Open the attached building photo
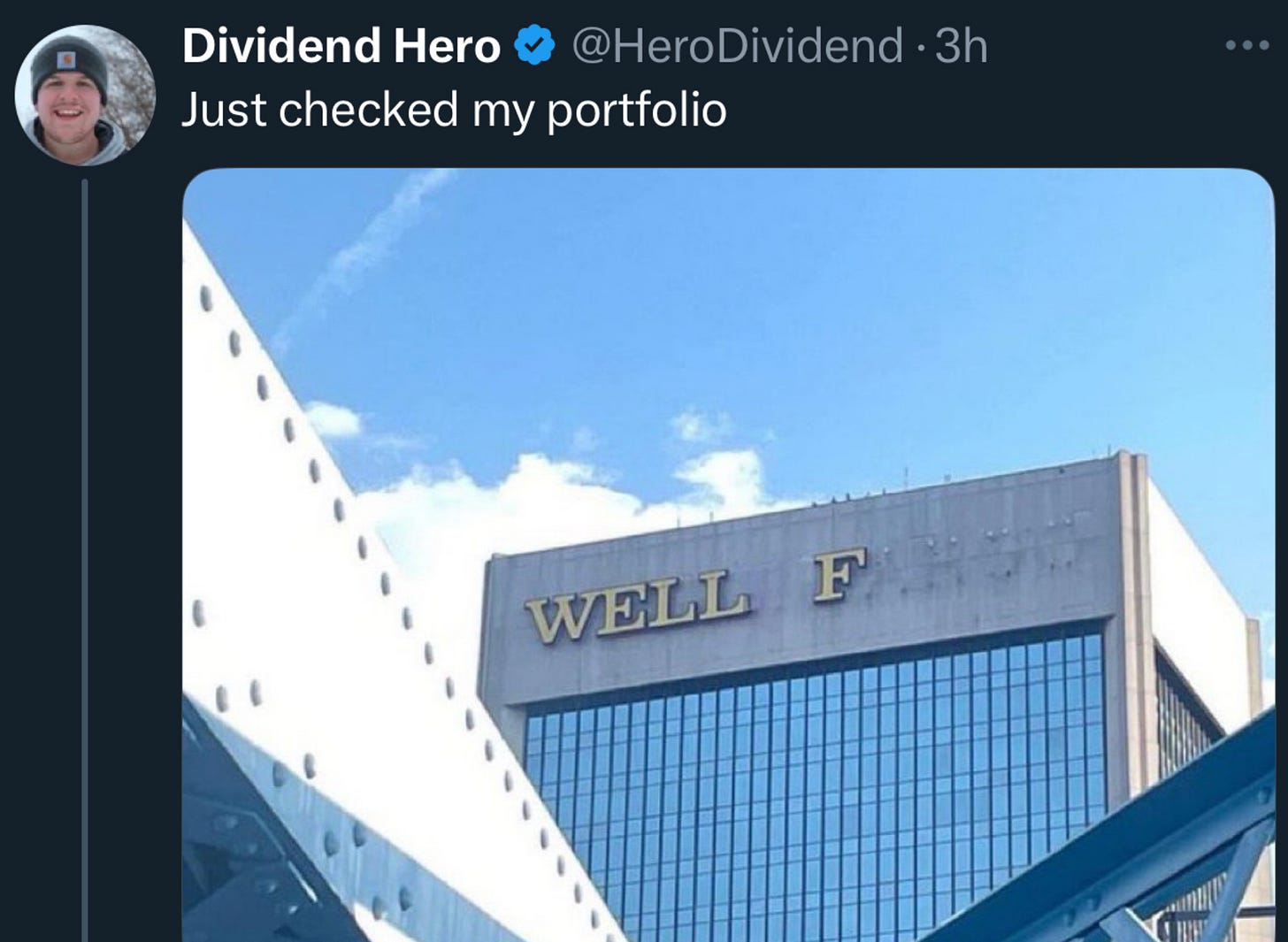This screenshot has height=942, width=1288. pos(728,555)
